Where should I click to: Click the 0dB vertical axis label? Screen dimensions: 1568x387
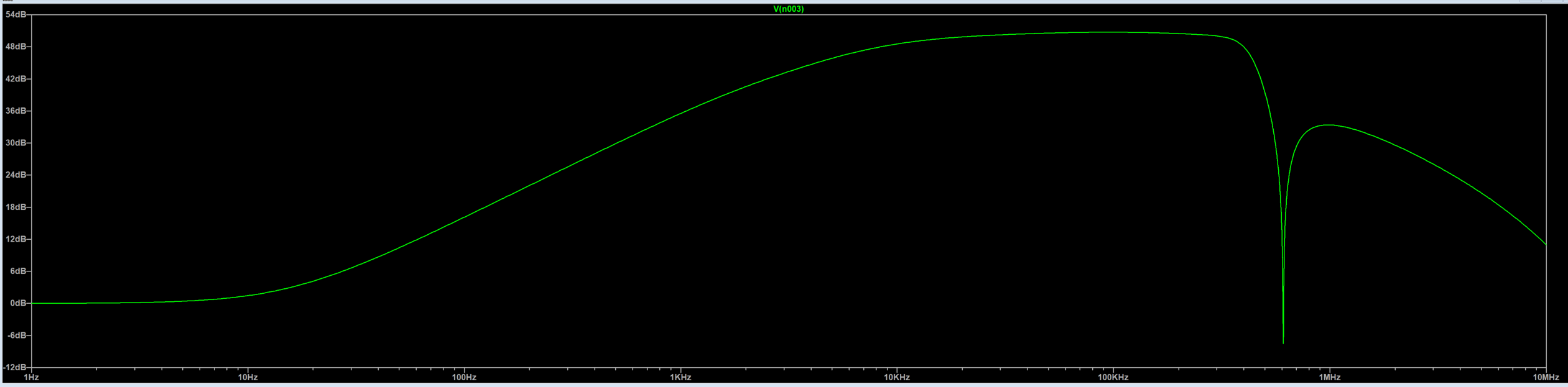pos(17,303)
